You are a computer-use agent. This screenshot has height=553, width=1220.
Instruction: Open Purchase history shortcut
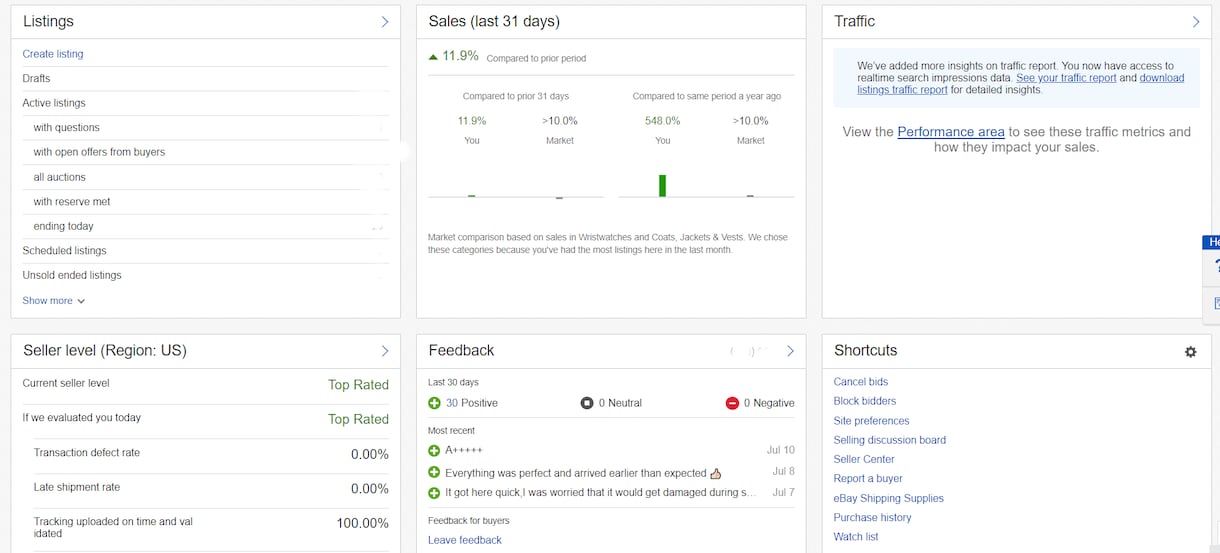click(x=873, y=518)
